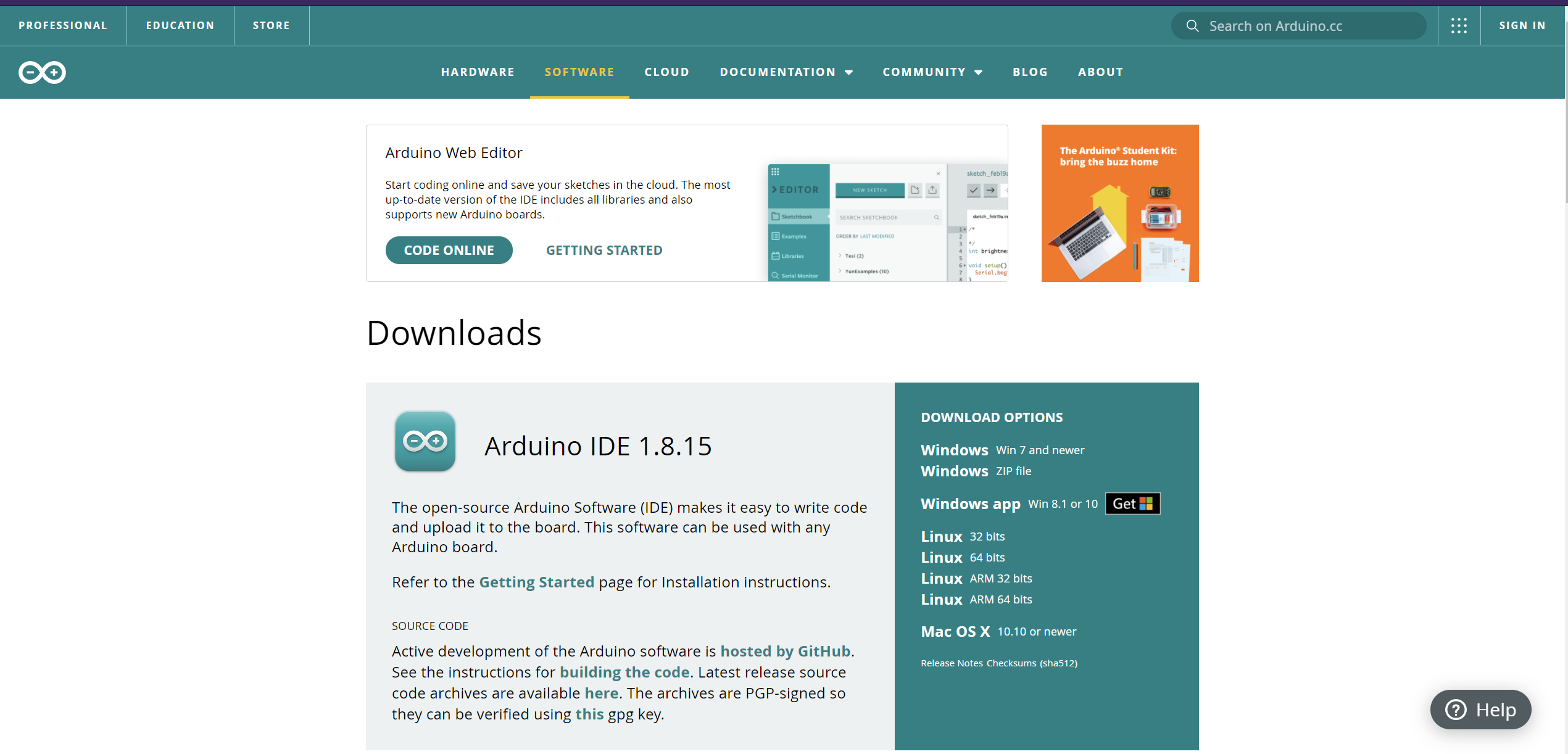Open the apps grid menu icon
Image resolution: width=1568 pixels, height=754 pixels.
[x=1459, y=25]
